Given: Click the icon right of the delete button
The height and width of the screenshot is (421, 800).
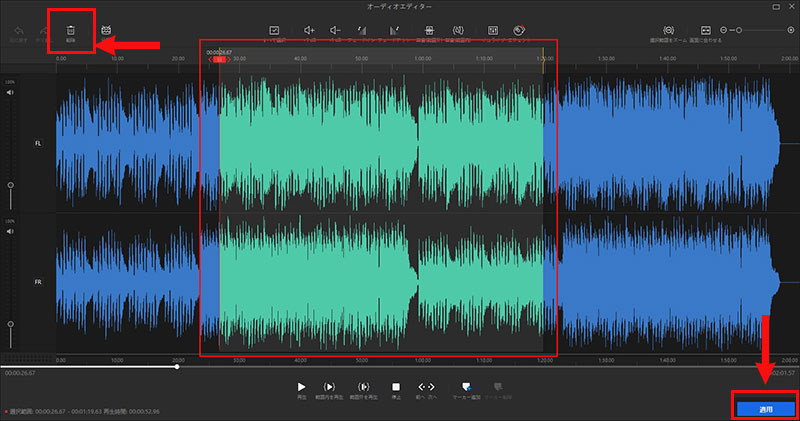Looking at the screenshot, I should pos(106,32).
